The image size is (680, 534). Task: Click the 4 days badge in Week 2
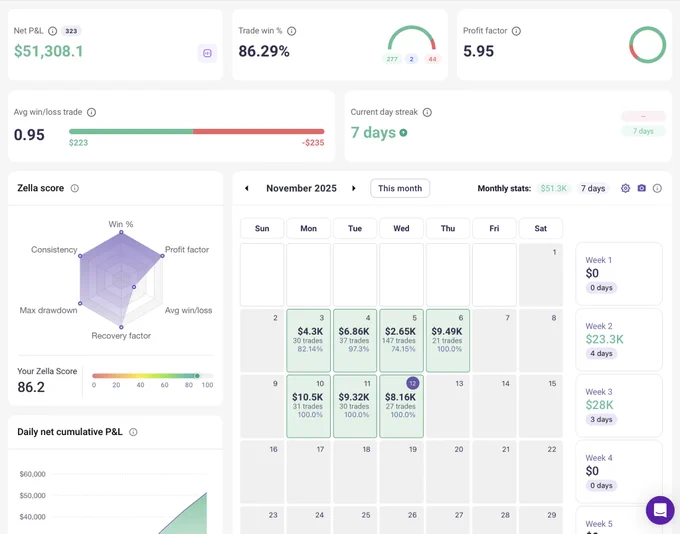click(601, 354)
